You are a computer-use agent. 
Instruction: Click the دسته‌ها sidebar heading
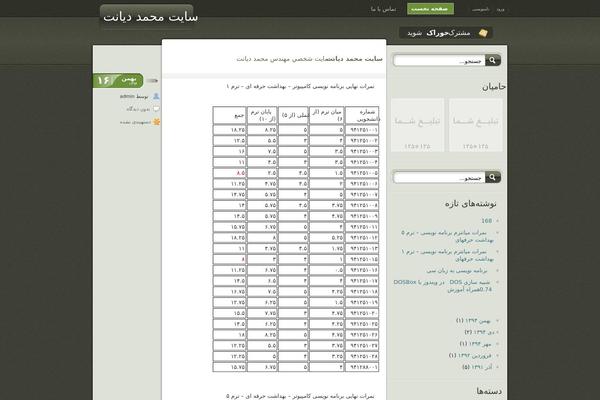click(489, 391)
